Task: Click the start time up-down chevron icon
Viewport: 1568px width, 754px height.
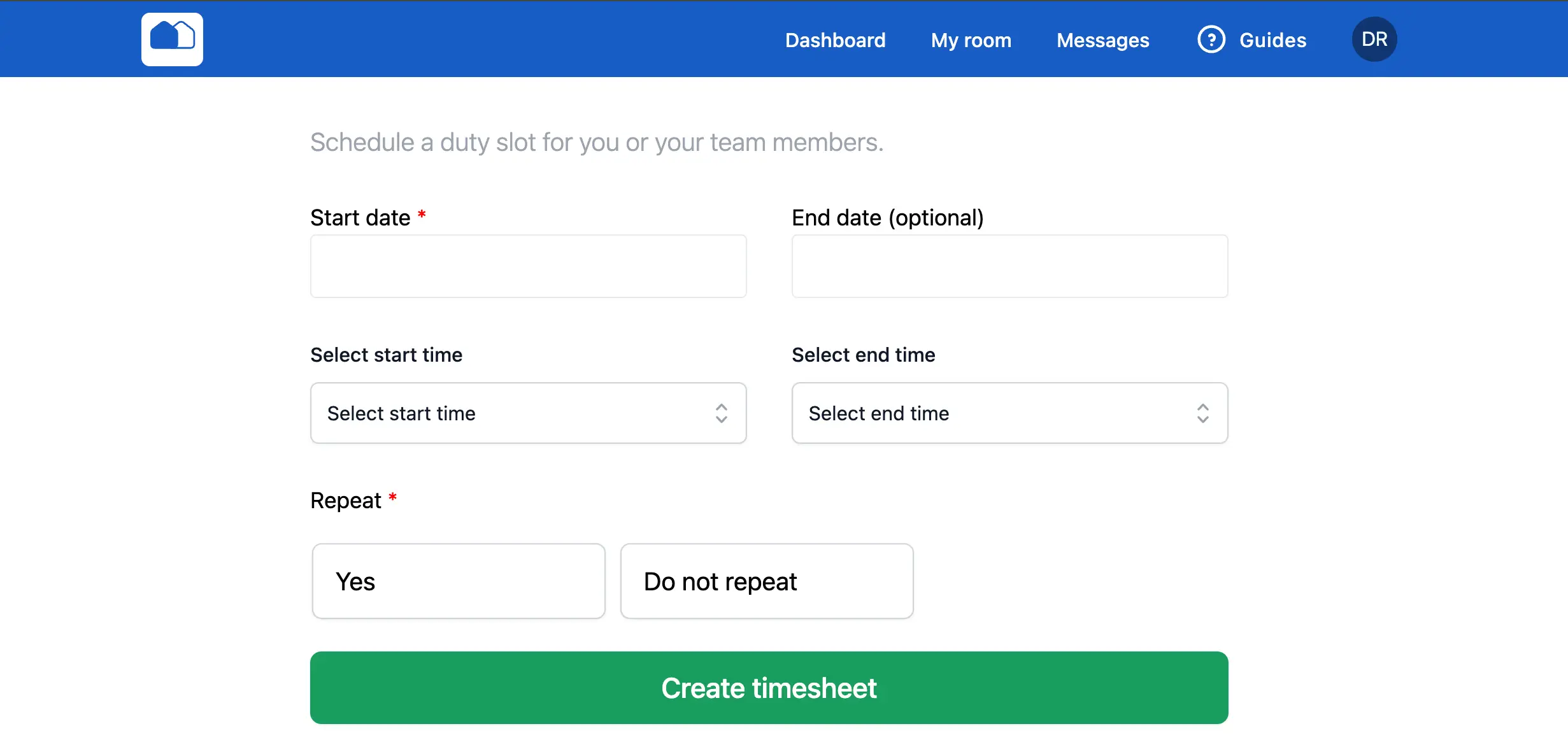Action: point(721,413)
